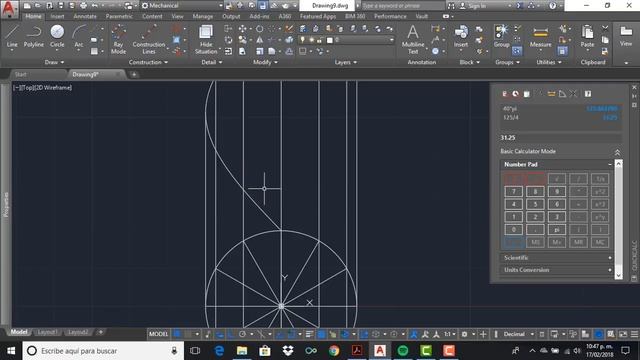Viewport: 640px width, 360px height.
Task: Expand the Detail panel
Action: point(212,62)
